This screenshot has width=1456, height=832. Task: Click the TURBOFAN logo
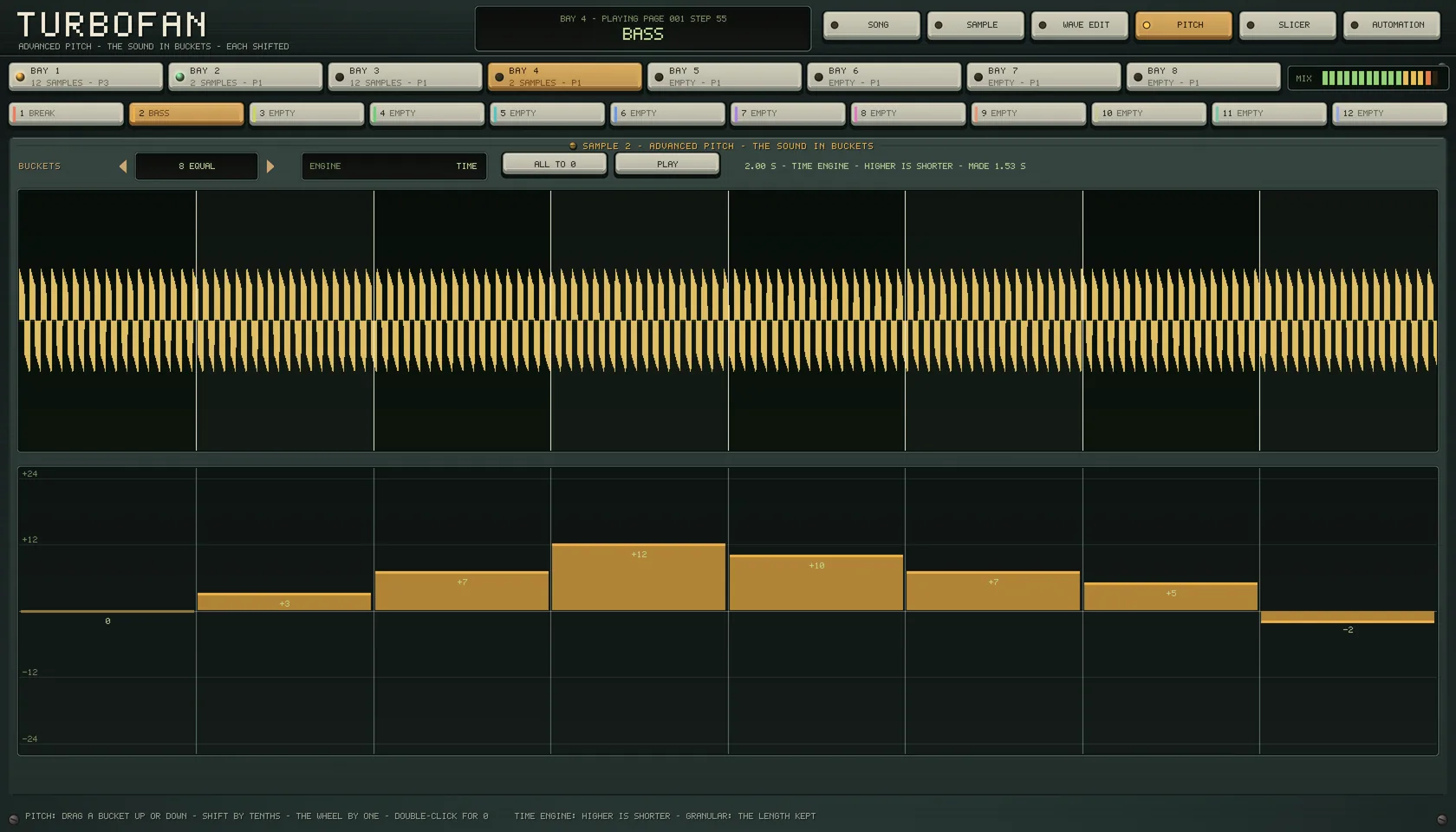[112, 24]
